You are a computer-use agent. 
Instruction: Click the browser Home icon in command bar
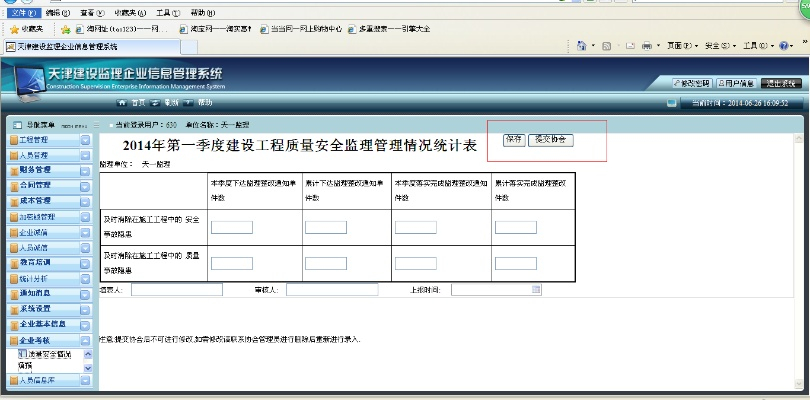582,46
